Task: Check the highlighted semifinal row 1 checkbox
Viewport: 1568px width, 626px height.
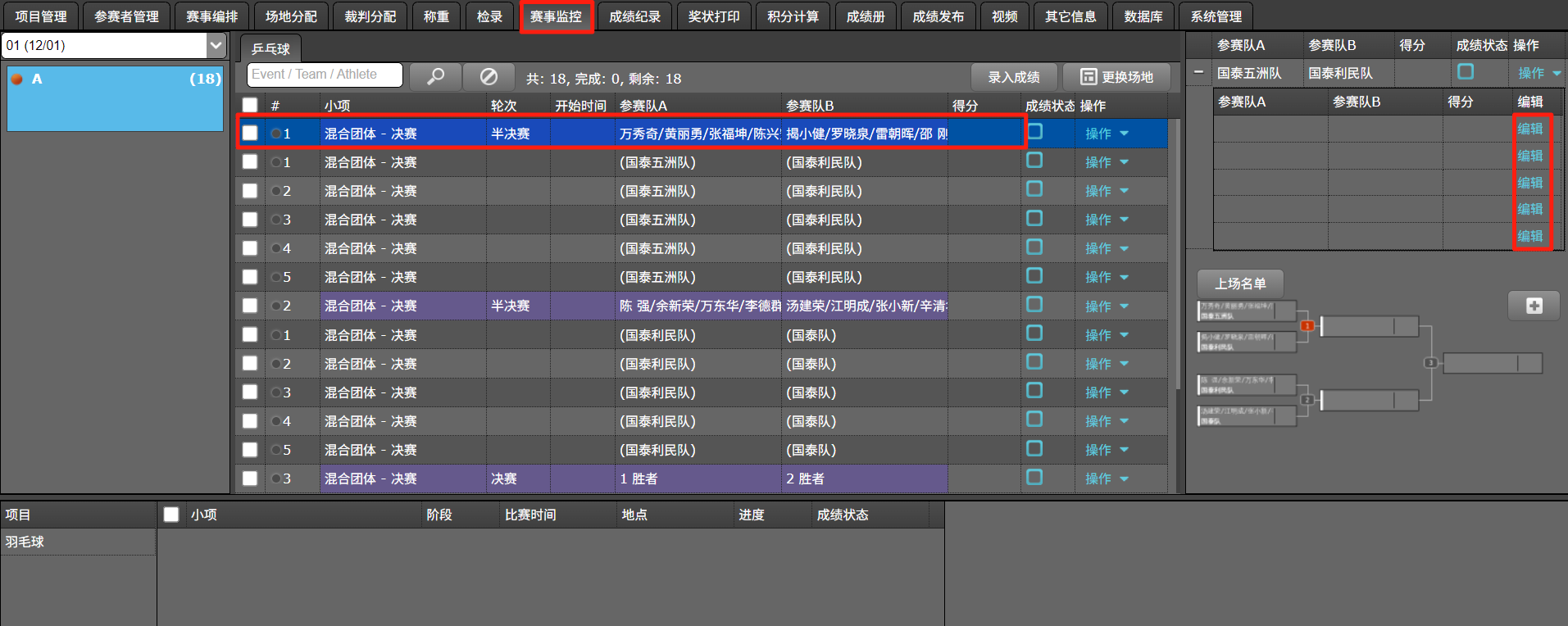Action: (x=250, y=133)
